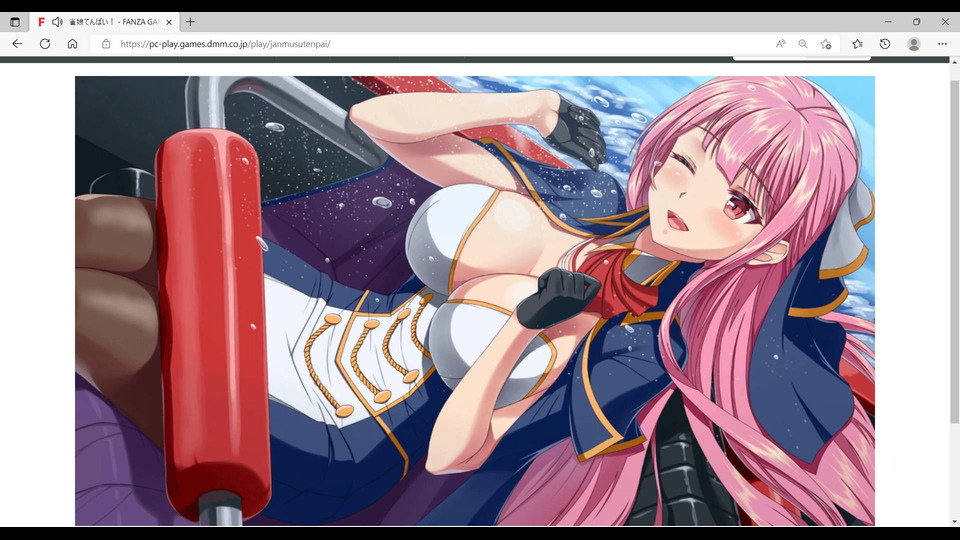Click the game canvas image
Viewport: 960px width, 540px height.
[x=474, y=301]
